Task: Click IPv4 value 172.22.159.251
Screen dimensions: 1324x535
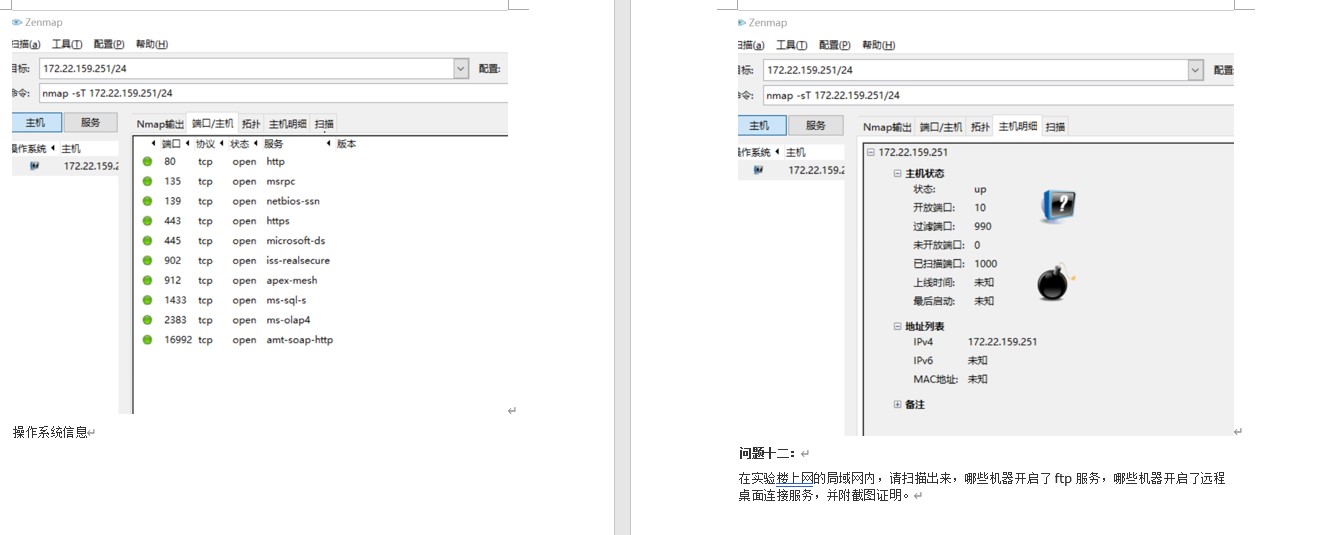Action: pos(1002,342)
